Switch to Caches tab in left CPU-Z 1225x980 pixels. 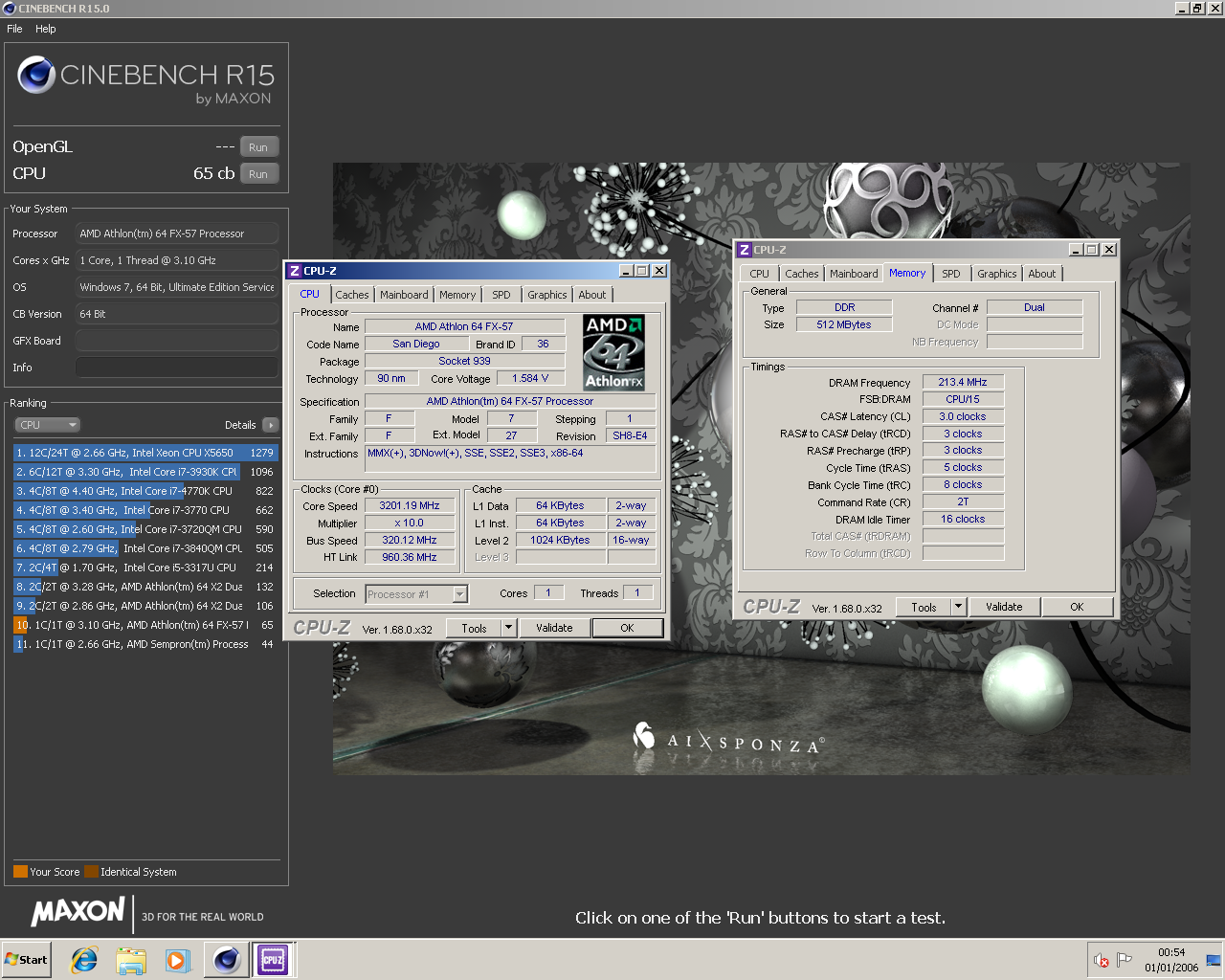(x=352, y=295)
